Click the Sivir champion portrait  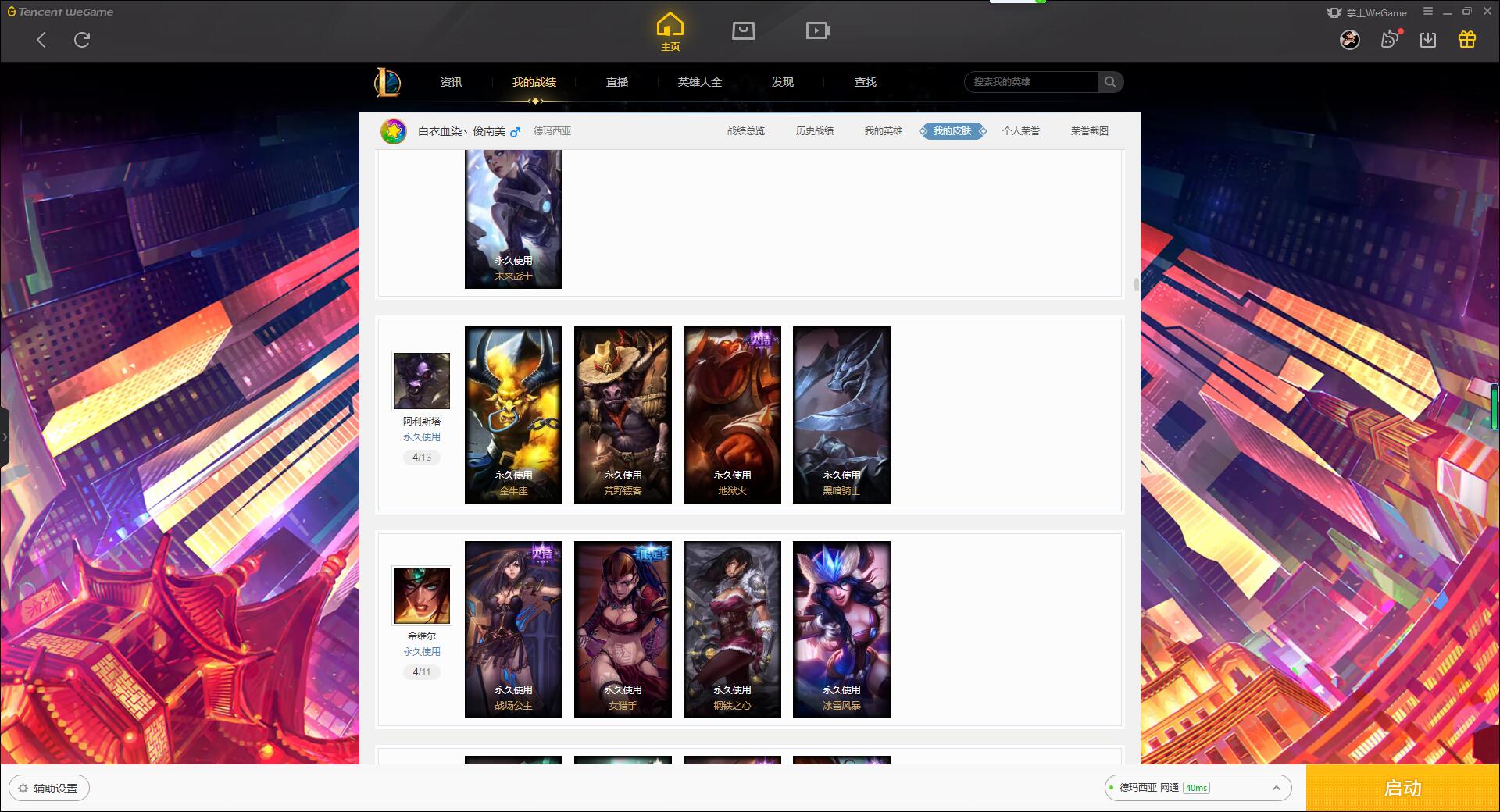pos(422,596)
